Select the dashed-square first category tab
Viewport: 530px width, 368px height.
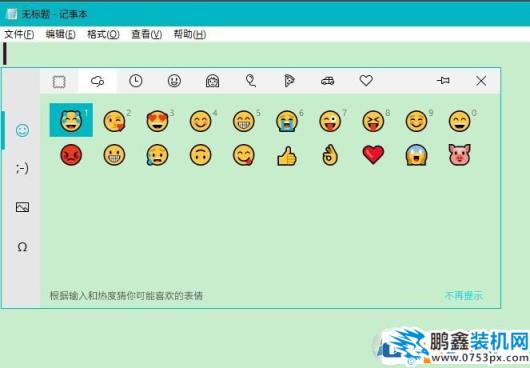(59, 81)
